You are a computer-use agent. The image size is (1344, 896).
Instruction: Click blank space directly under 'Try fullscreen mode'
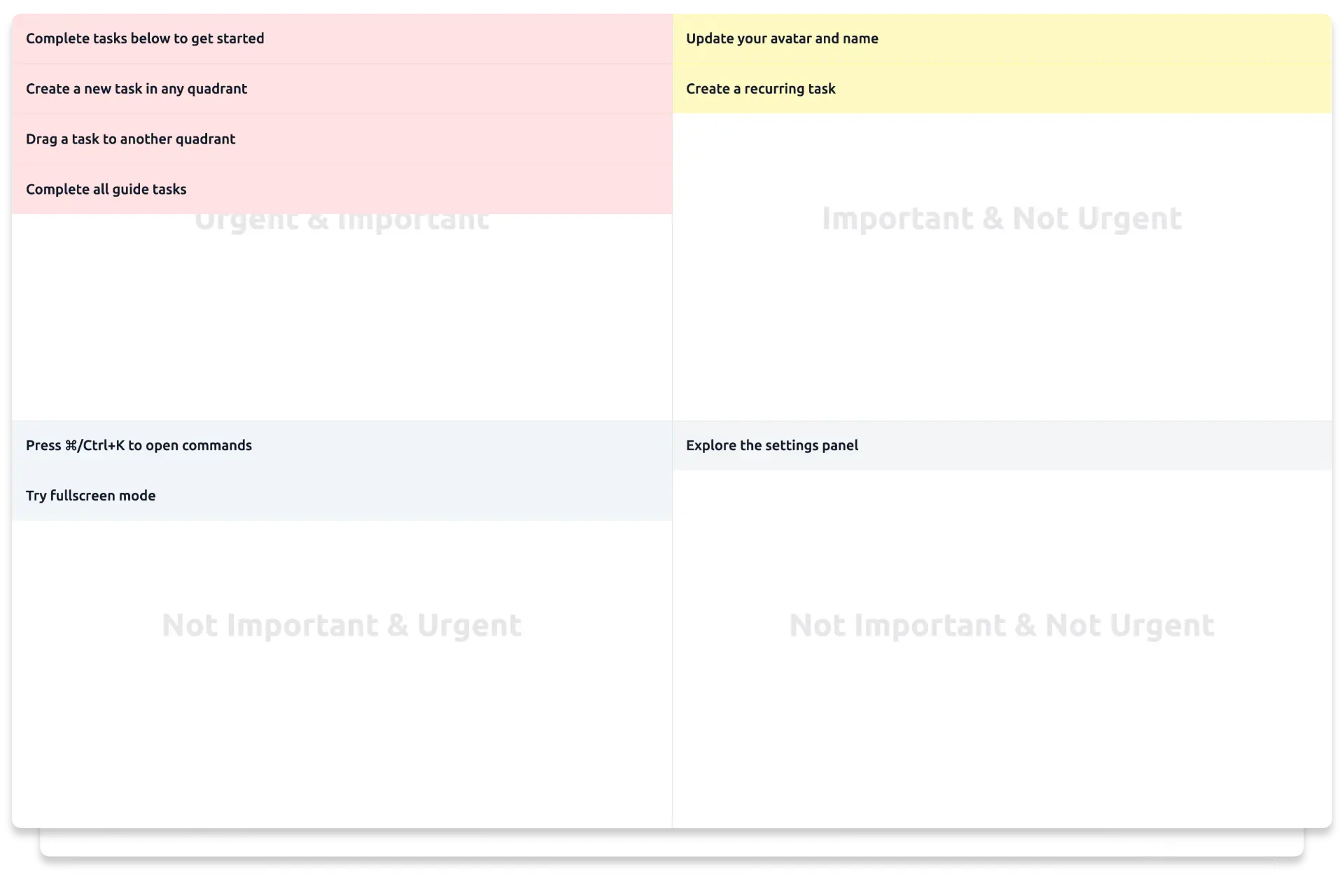[x=91, y=553]
